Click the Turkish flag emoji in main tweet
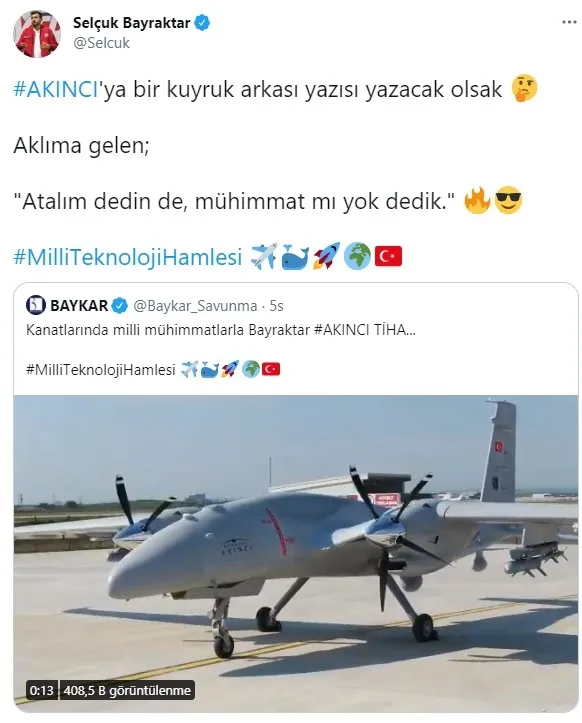This screenshot has height=723, width=582. click(x=388, y=257)
